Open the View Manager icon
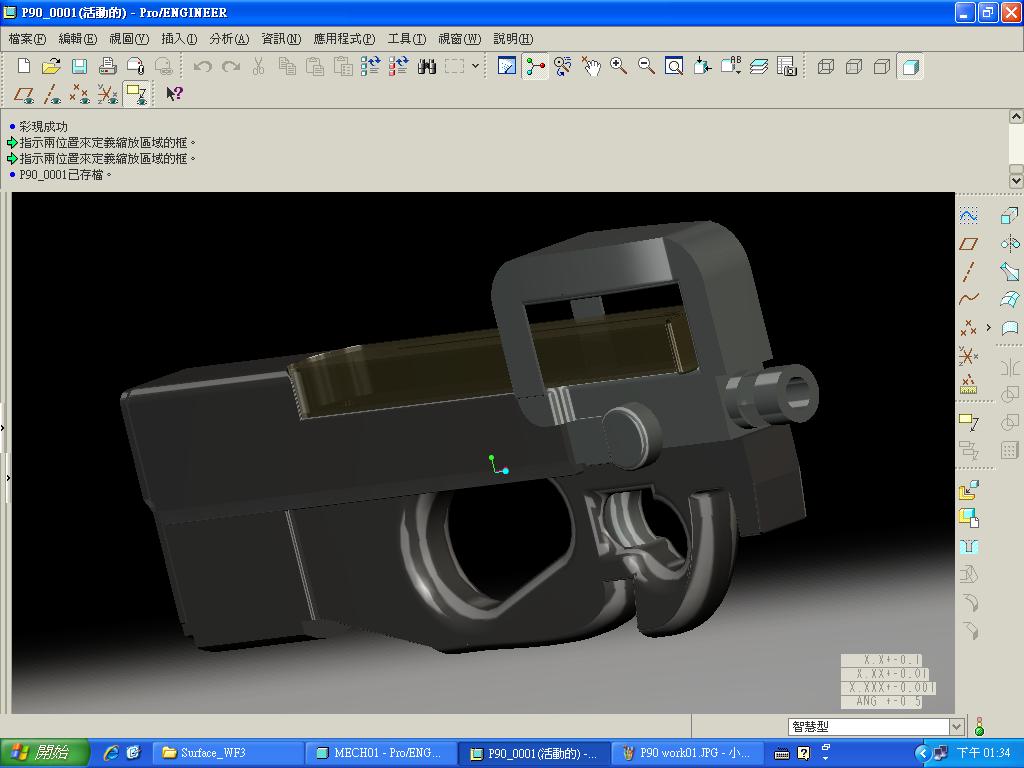The image size is (1024, 768). point(787,66)
